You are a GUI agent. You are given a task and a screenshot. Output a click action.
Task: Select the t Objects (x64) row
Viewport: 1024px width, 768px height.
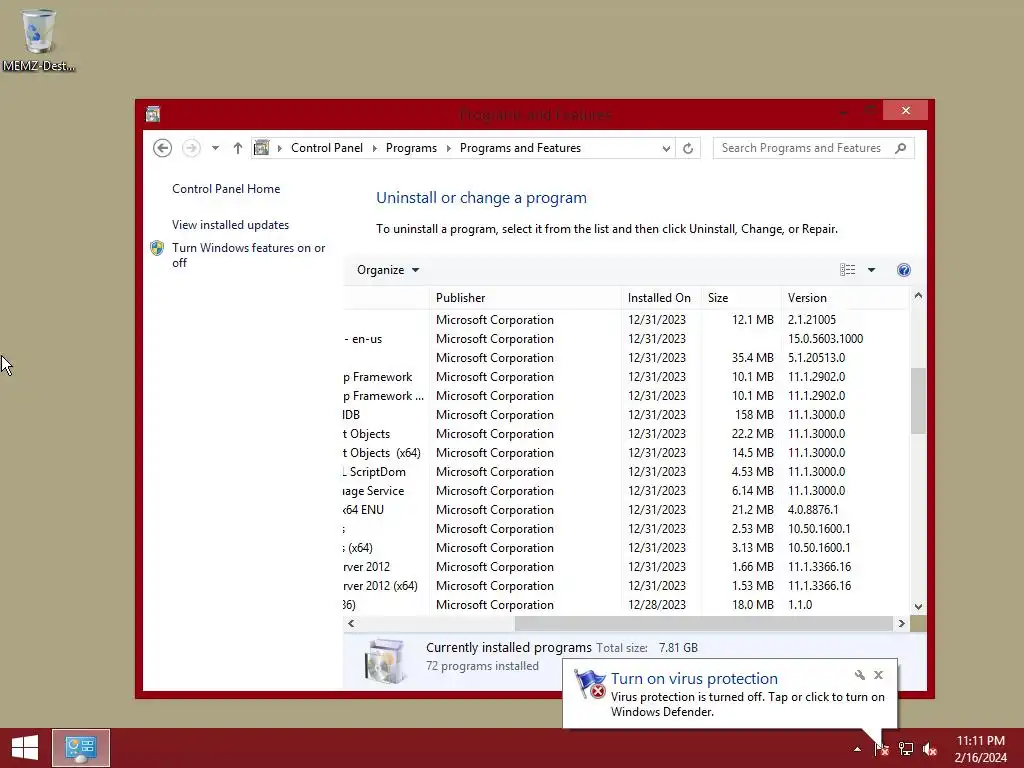626,453
